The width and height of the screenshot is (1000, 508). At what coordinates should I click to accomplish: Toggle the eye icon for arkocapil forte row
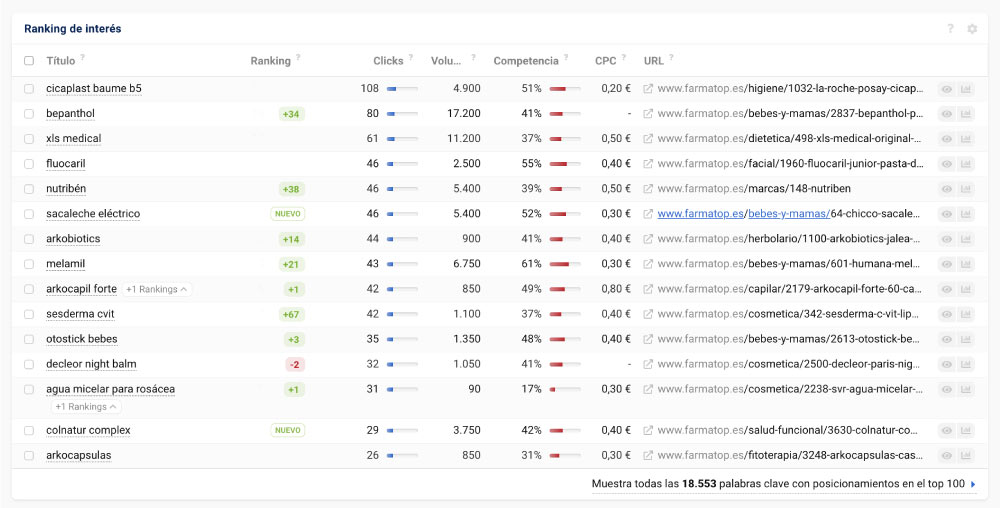click(947, 289)
